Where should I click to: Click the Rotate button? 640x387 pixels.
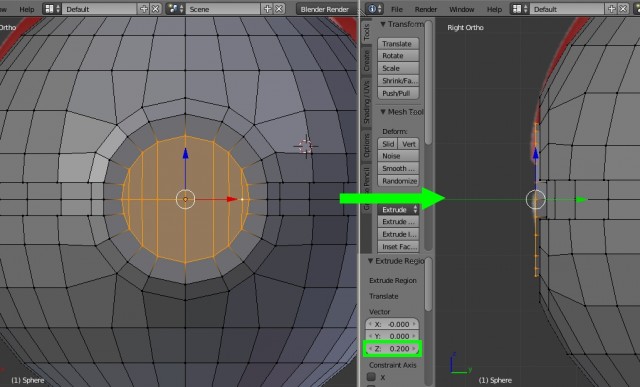click(x=398, y=56)
